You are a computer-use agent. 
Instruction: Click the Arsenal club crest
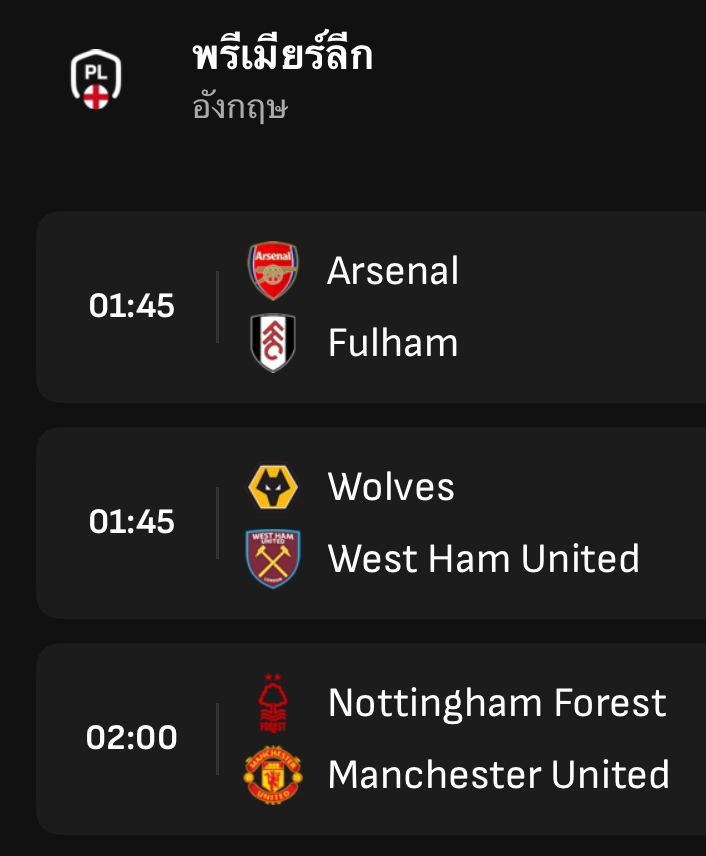[272, 271]
